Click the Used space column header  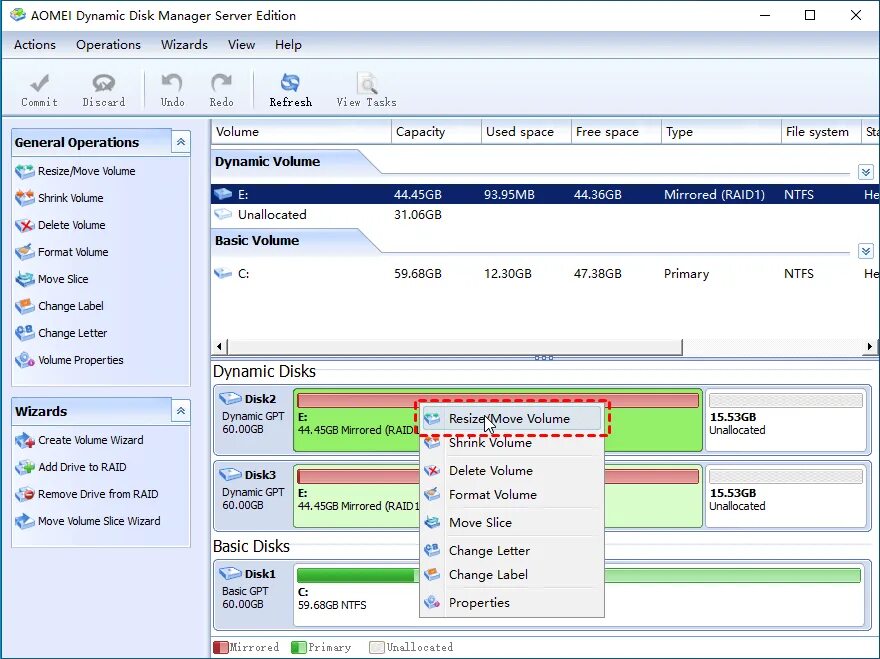click(526, 132)
